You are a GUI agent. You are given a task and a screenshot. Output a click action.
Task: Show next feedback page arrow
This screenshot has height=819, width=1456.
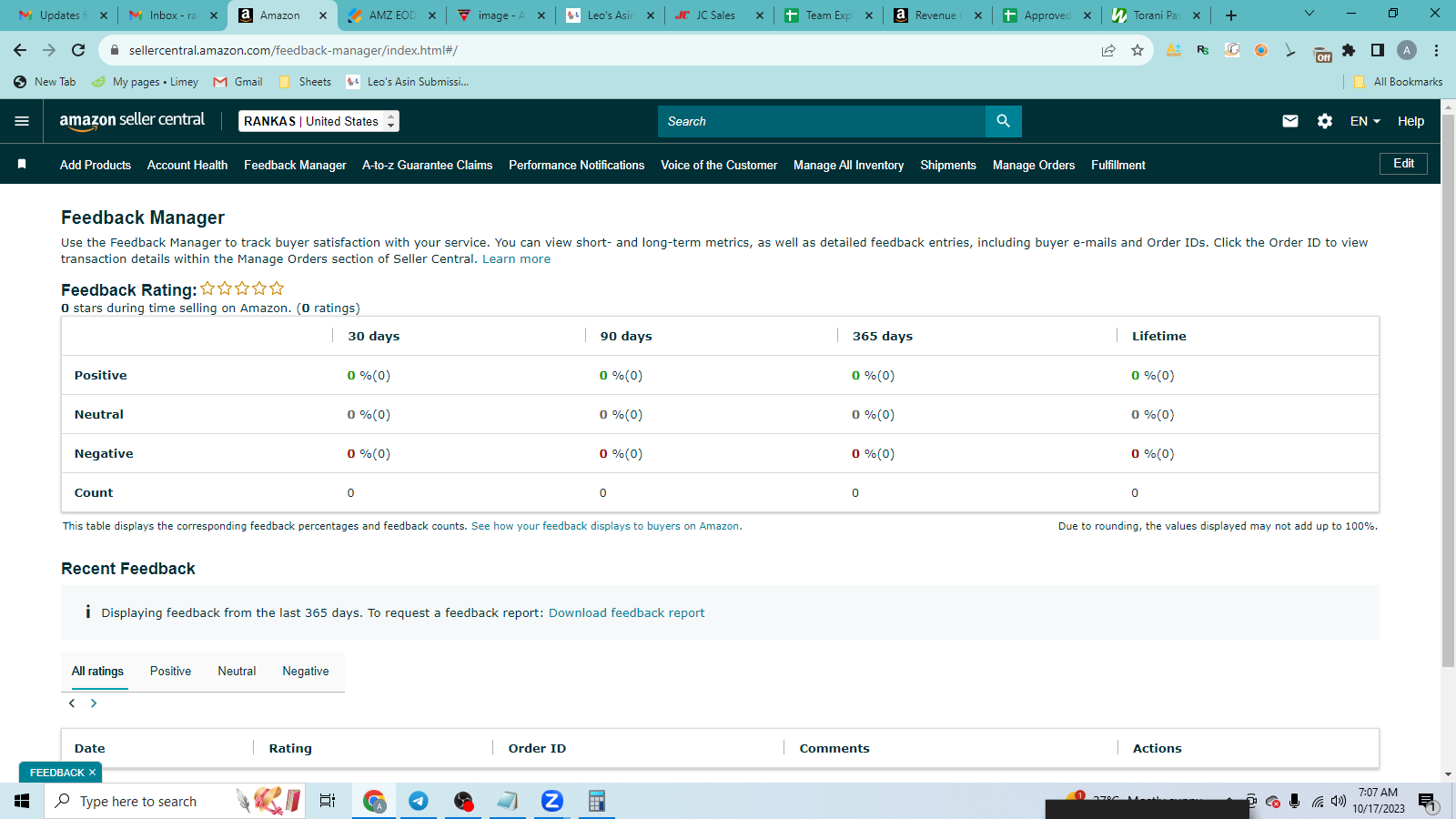tap(93, 703)
